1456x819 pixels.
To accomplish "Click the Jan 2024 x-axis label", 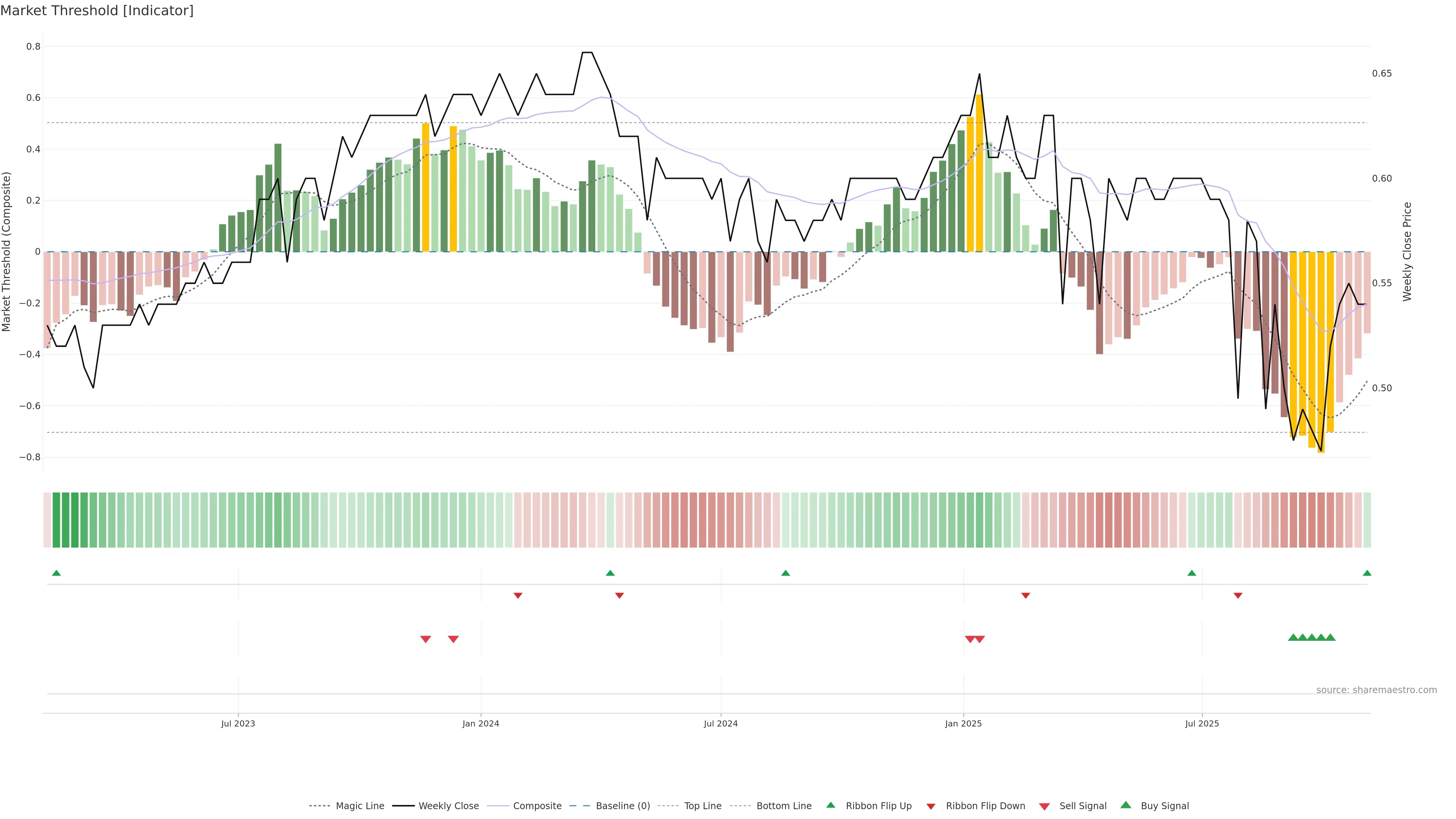I will pos(480,723).
